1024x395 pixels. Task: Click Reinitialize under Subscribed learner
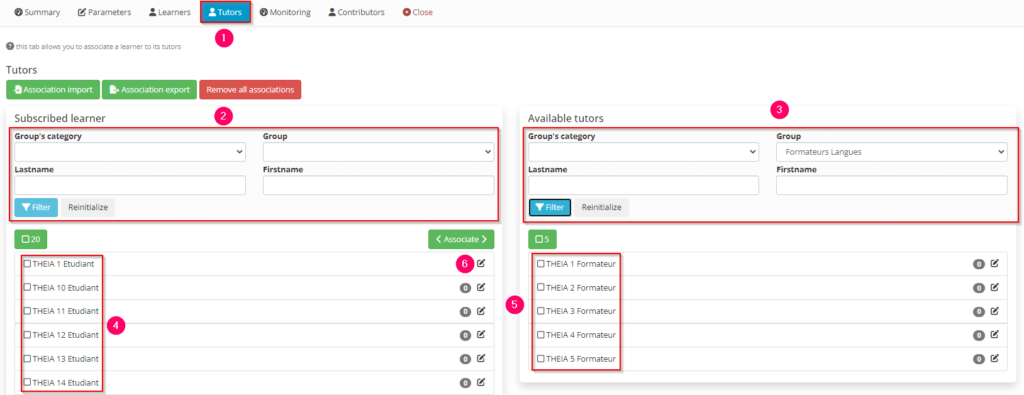(88, 208)
